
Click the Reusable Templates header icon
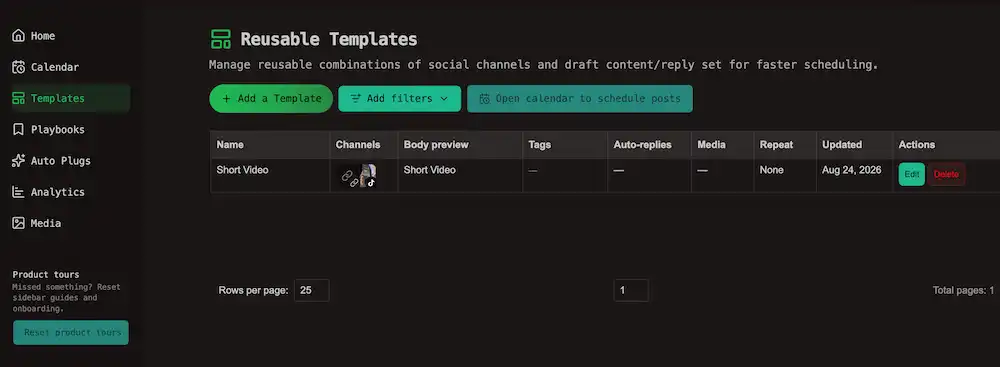[x=221, y=39]
